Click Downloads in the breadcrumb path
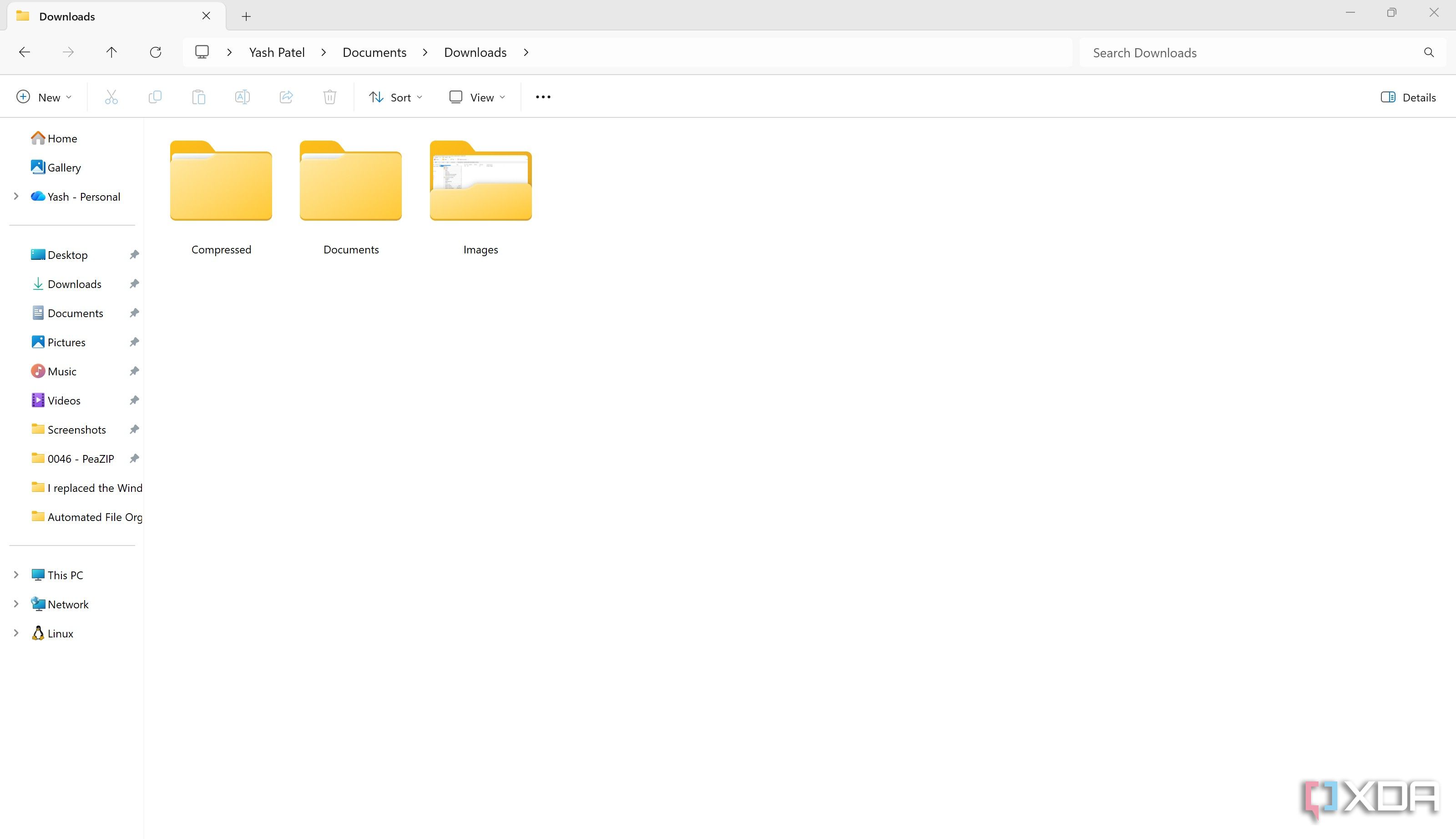The width and height of the screenshot is (1456, 839). tap(475, 52)
